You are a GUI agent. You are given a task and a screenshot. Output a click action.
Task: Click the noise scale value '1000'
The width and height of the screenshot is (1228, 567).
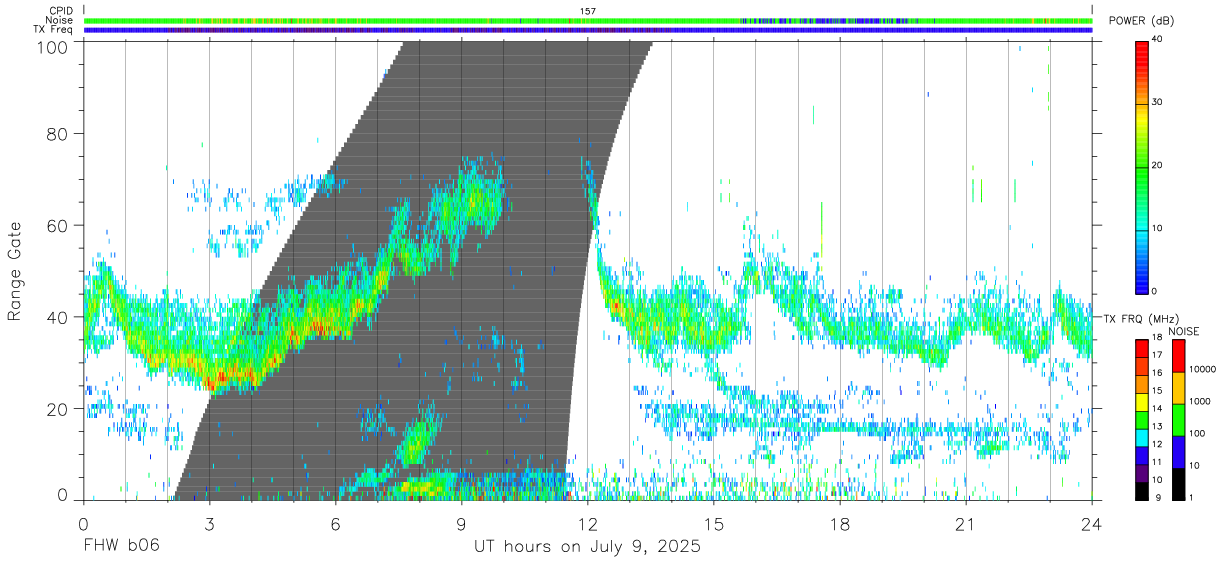point(1200,400)
